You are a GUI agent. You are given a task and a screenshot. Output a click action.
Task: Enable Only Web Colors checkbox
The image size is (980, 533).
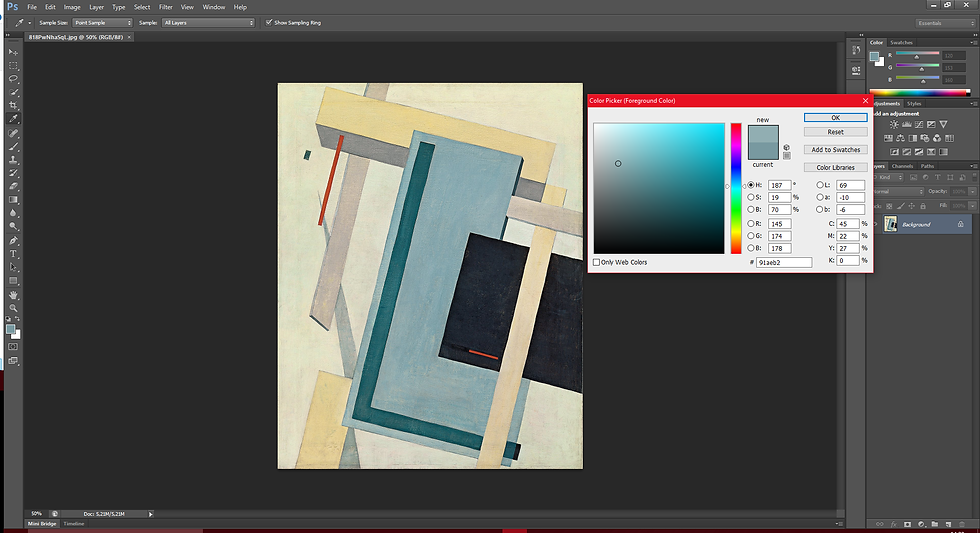click(596, 262)
